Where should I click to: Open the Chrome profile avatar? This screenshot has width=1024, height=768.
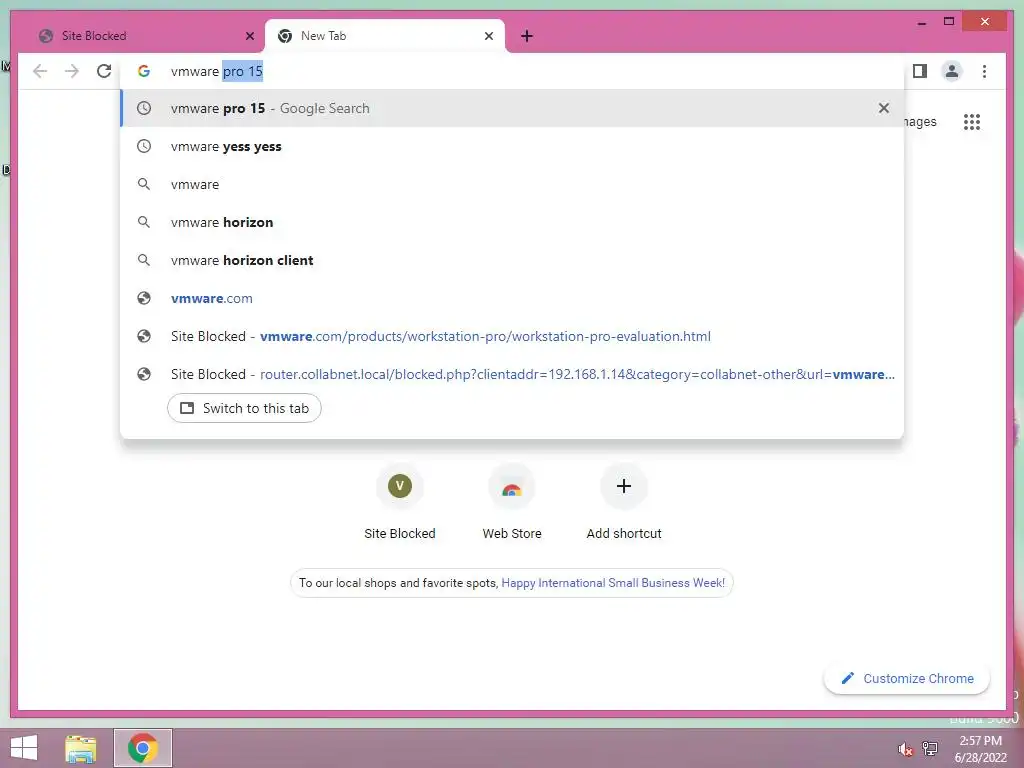(x=952, y=71)
